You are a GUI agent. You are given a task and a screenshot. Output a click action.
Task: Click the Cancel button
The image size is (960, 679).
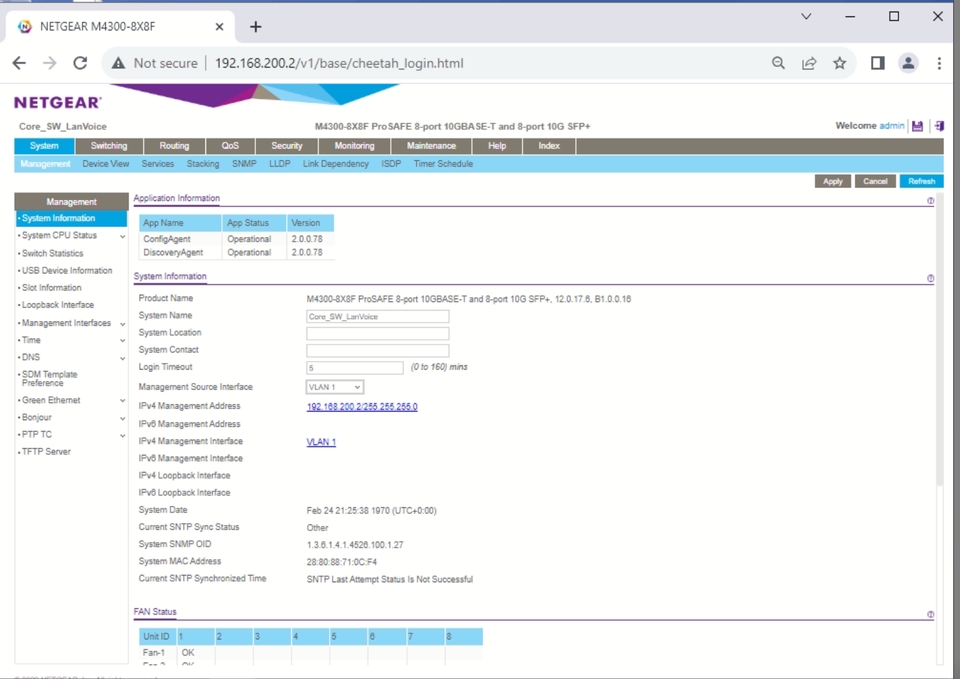[876, 181]
